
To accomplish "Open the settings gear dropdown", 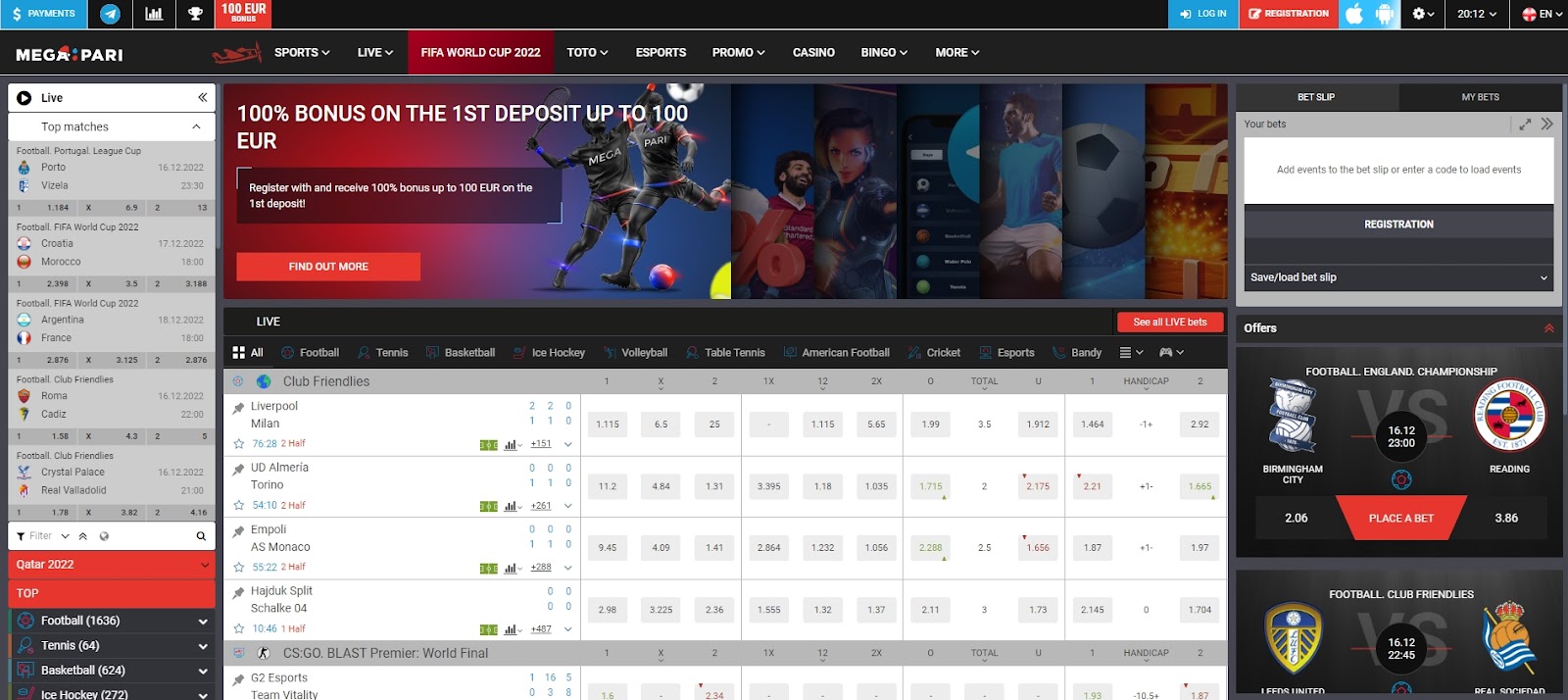I will pyautogui.click(x=1423, y=14).
